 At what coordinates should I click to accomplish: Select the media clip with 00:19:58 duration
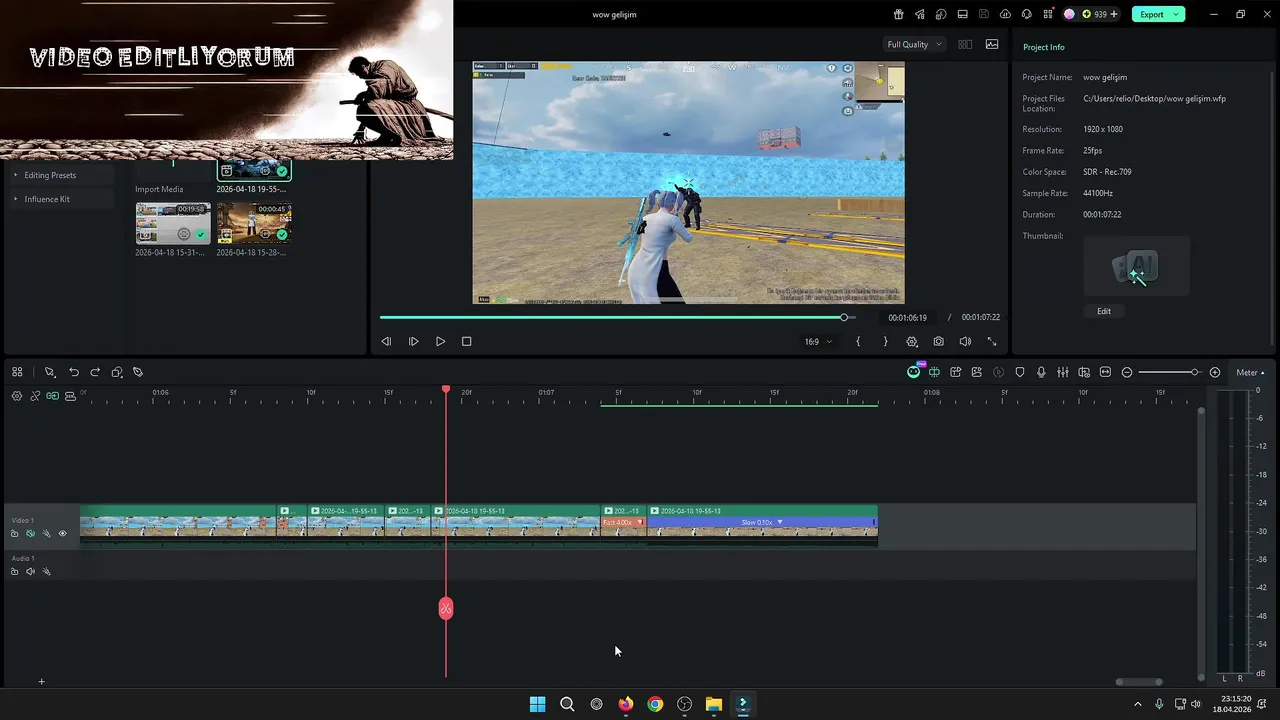click(173, 224)
